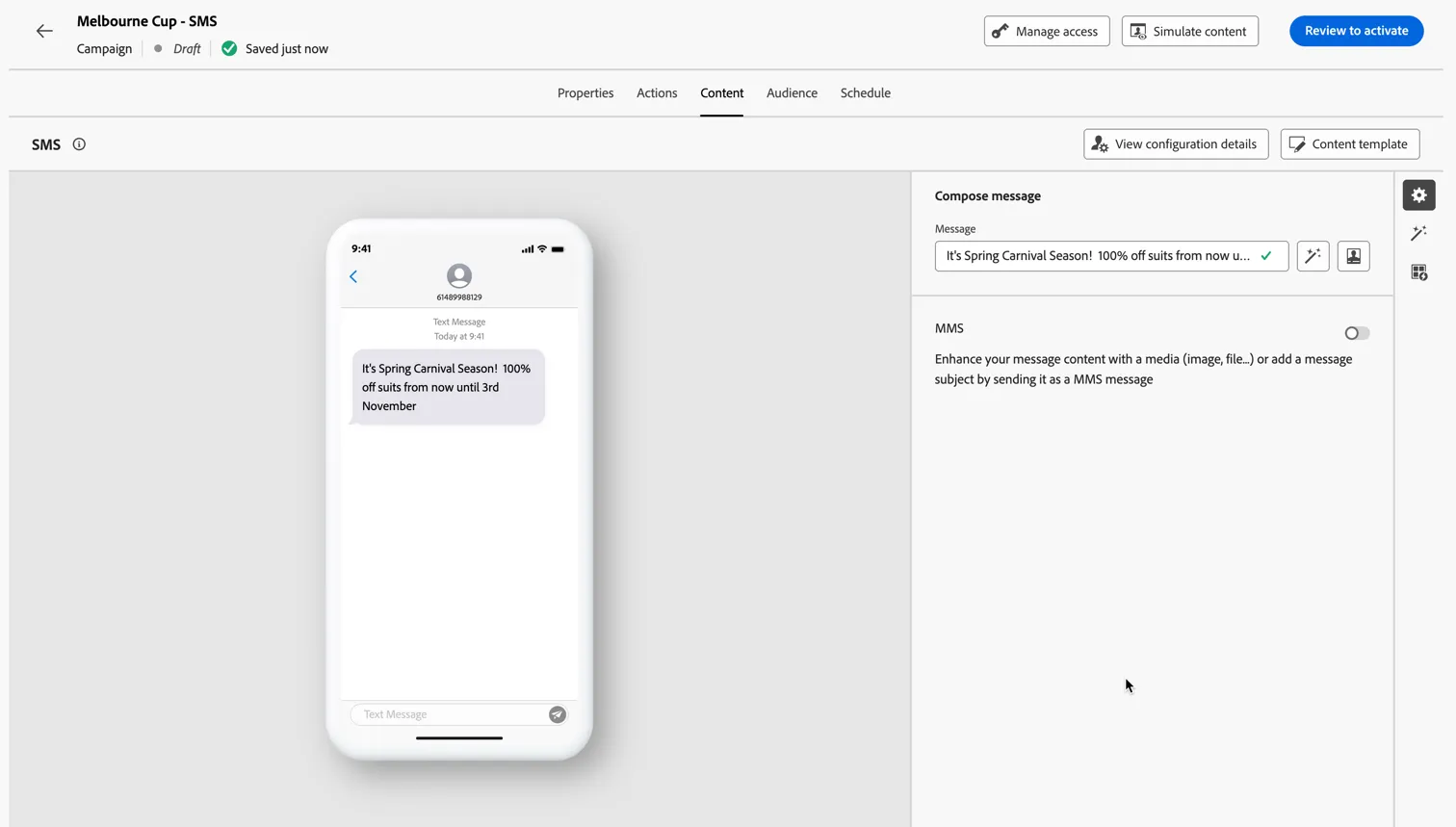
Task: Click the green saved status checkmark
Action: [x=229, y=48]
